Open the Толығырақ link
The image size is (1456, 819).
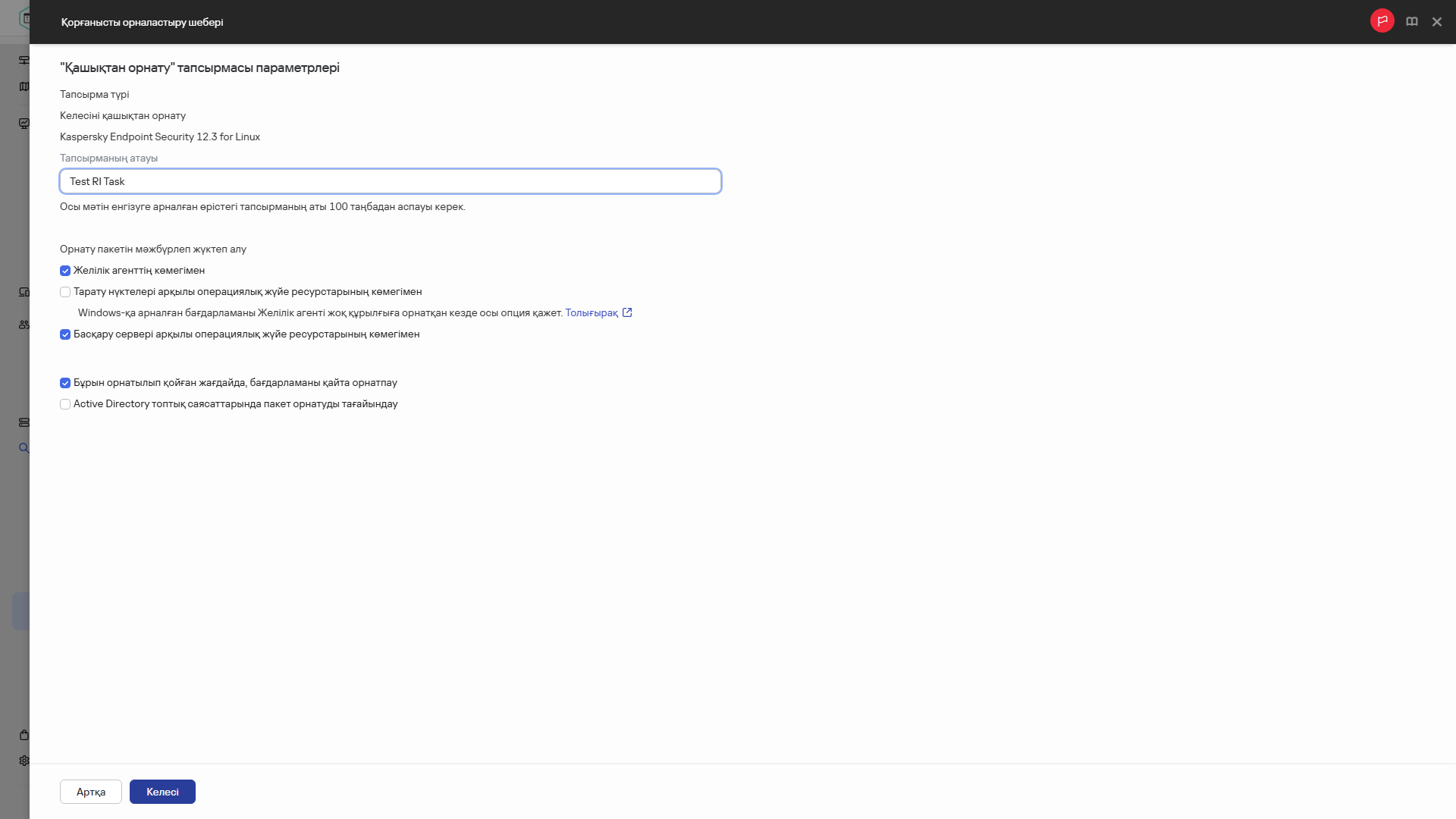point(591,312)
